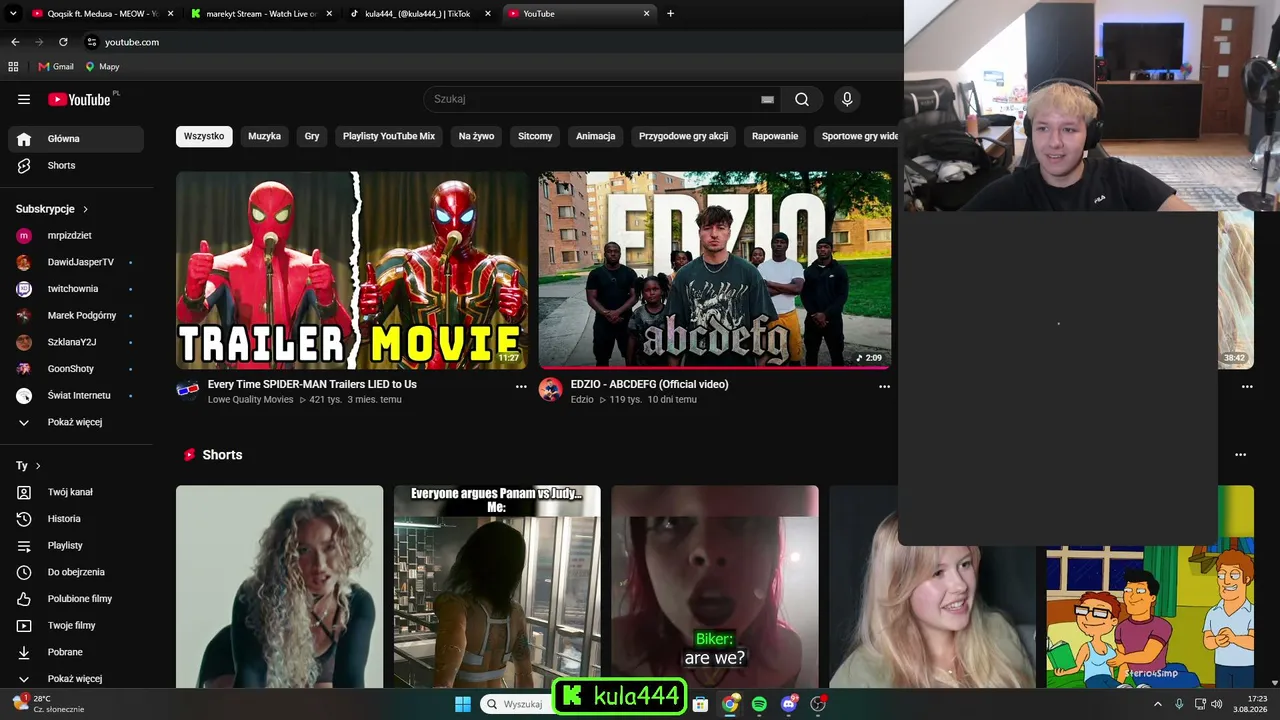Select the Gry filter chip
The width and height of the screenshot is (1280, 720).
point(312,136)
